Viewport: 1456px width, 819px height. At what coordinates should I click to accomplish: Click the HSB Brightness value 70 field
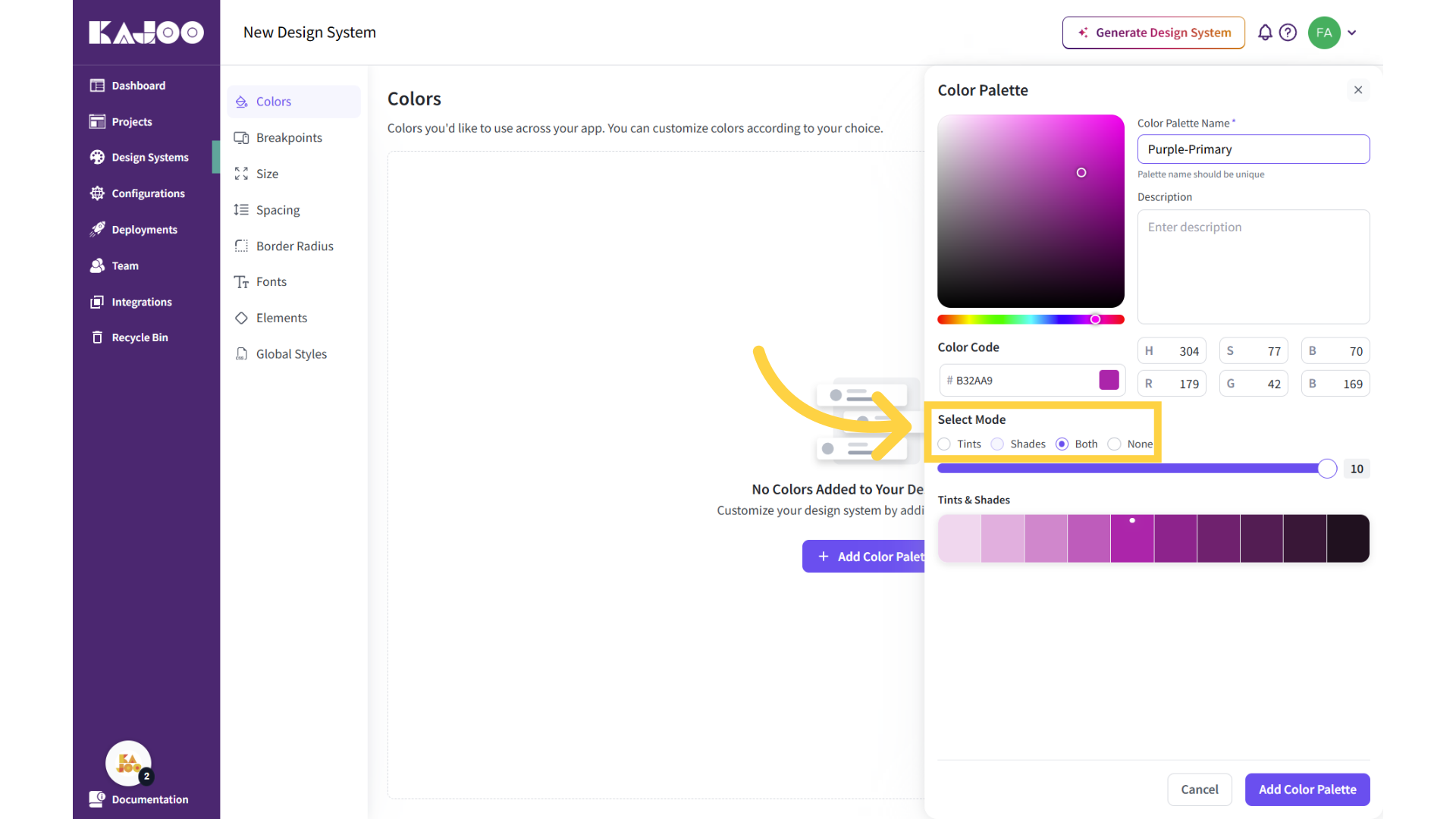[1335, 351]
